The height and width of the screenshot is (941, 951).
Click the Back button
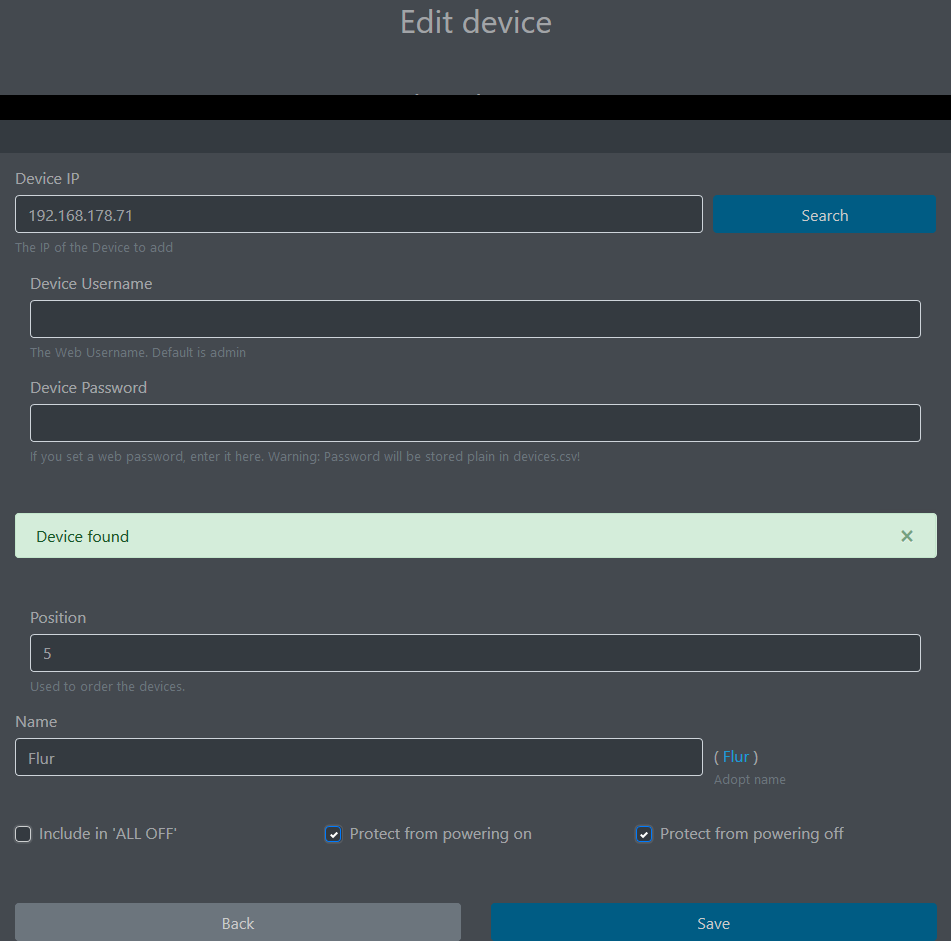coord(237,922)
